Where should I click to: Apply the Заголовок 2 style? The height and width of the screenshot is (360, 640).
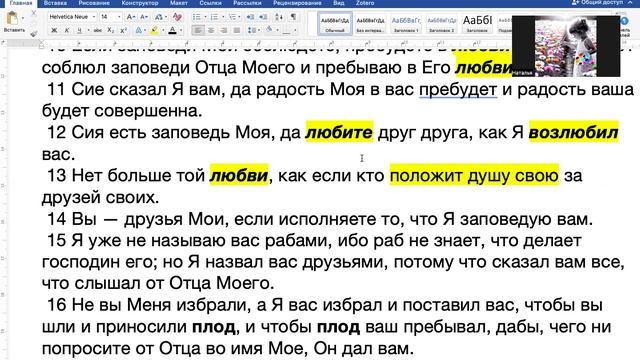pyautogui.click(x=441, y=24)
